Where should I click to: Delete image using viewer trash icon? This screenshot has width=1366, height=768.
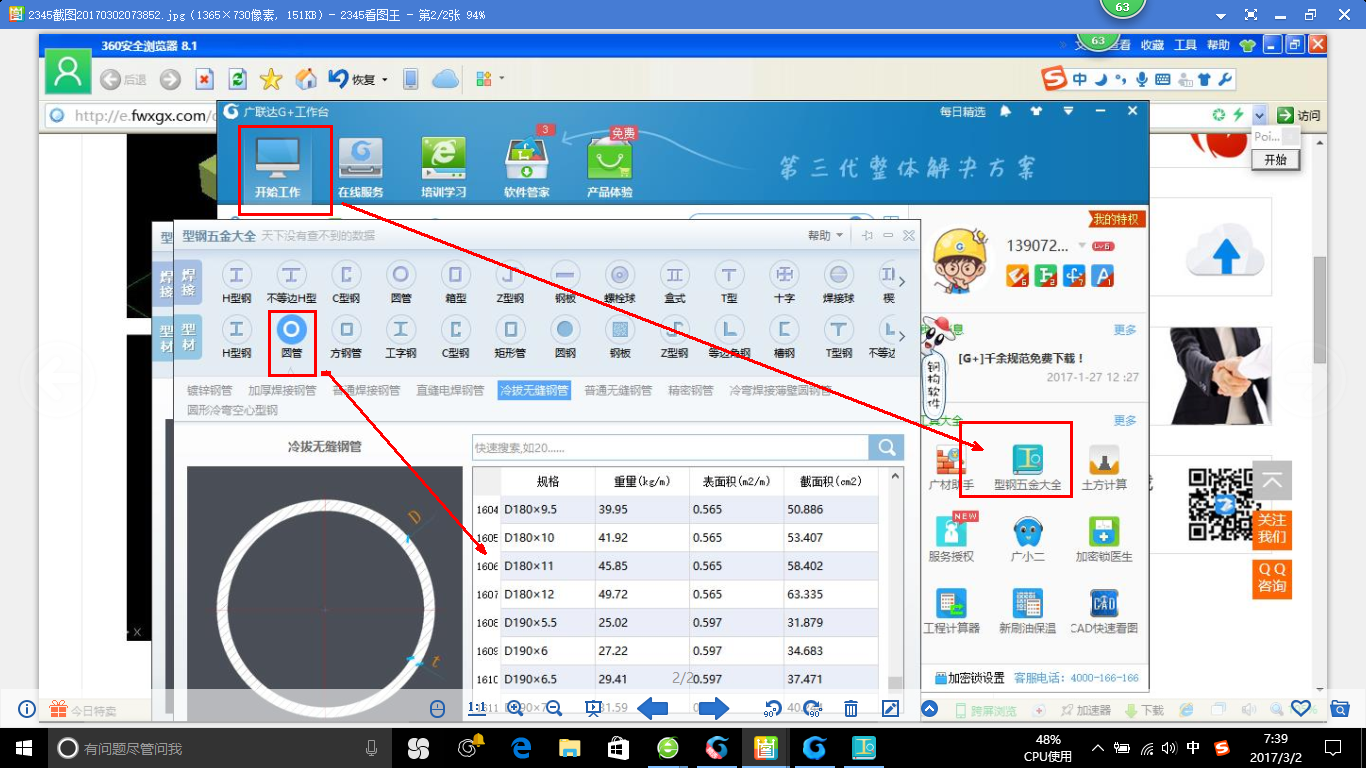[851, 709]
